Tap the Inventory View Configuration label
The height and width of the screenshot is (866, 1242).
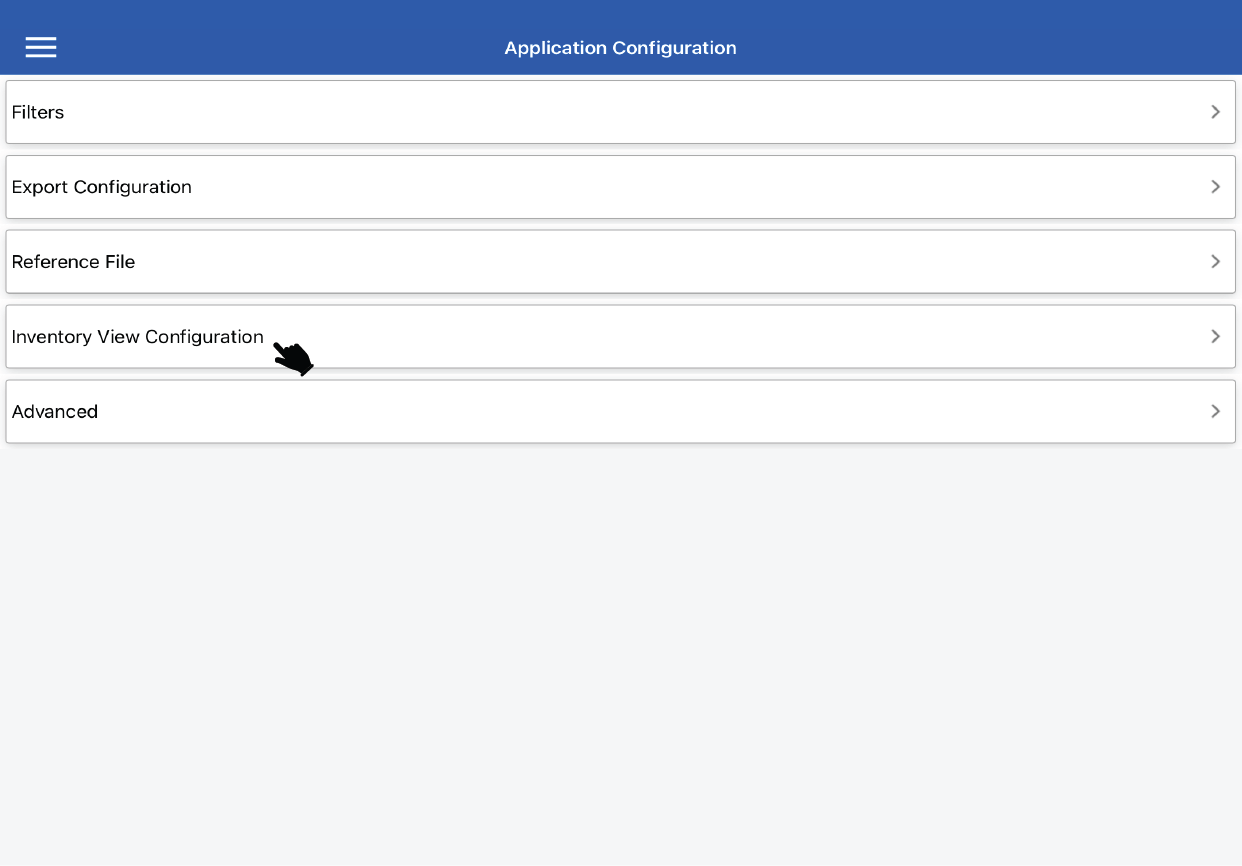pyautogui.click(x=137, y=337)
